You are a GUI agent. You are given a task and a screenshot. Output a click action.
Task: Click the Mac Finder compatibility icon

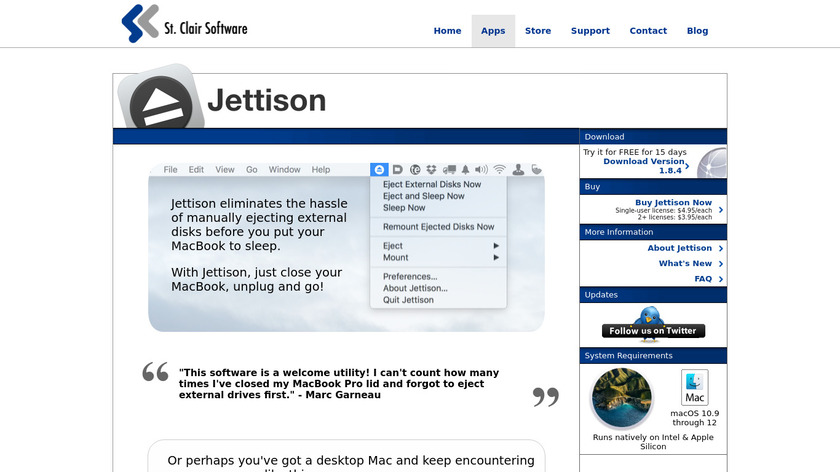pos(695,387)
